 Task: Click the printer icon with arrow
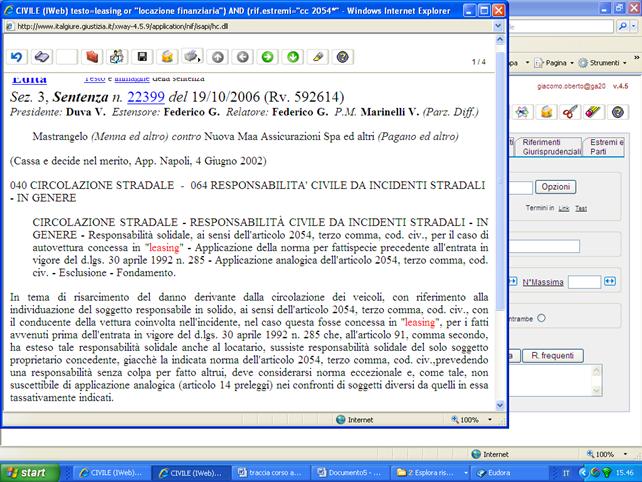192,57
